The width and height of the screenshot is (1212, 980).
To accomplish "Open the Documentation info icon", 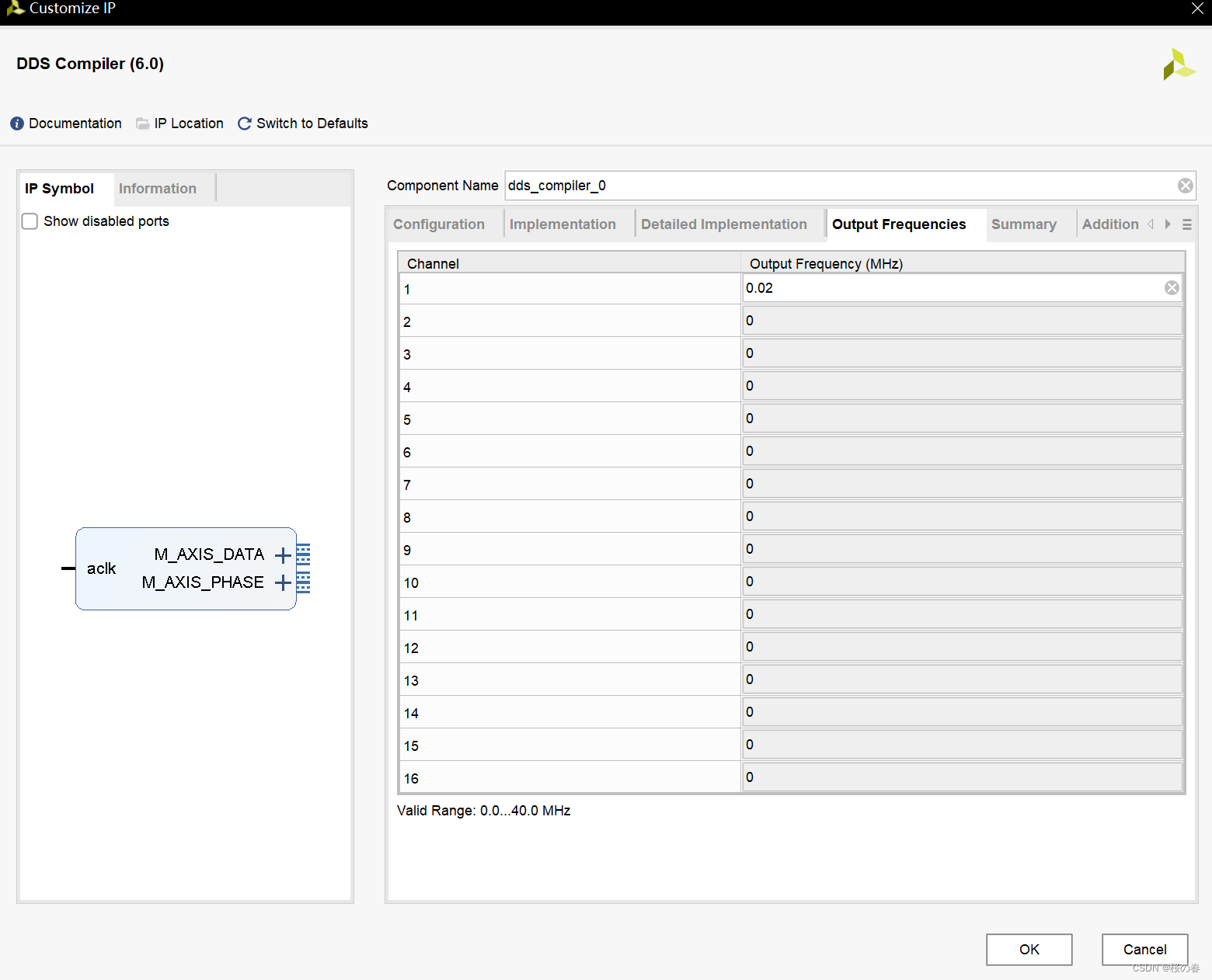I will 17,123.
